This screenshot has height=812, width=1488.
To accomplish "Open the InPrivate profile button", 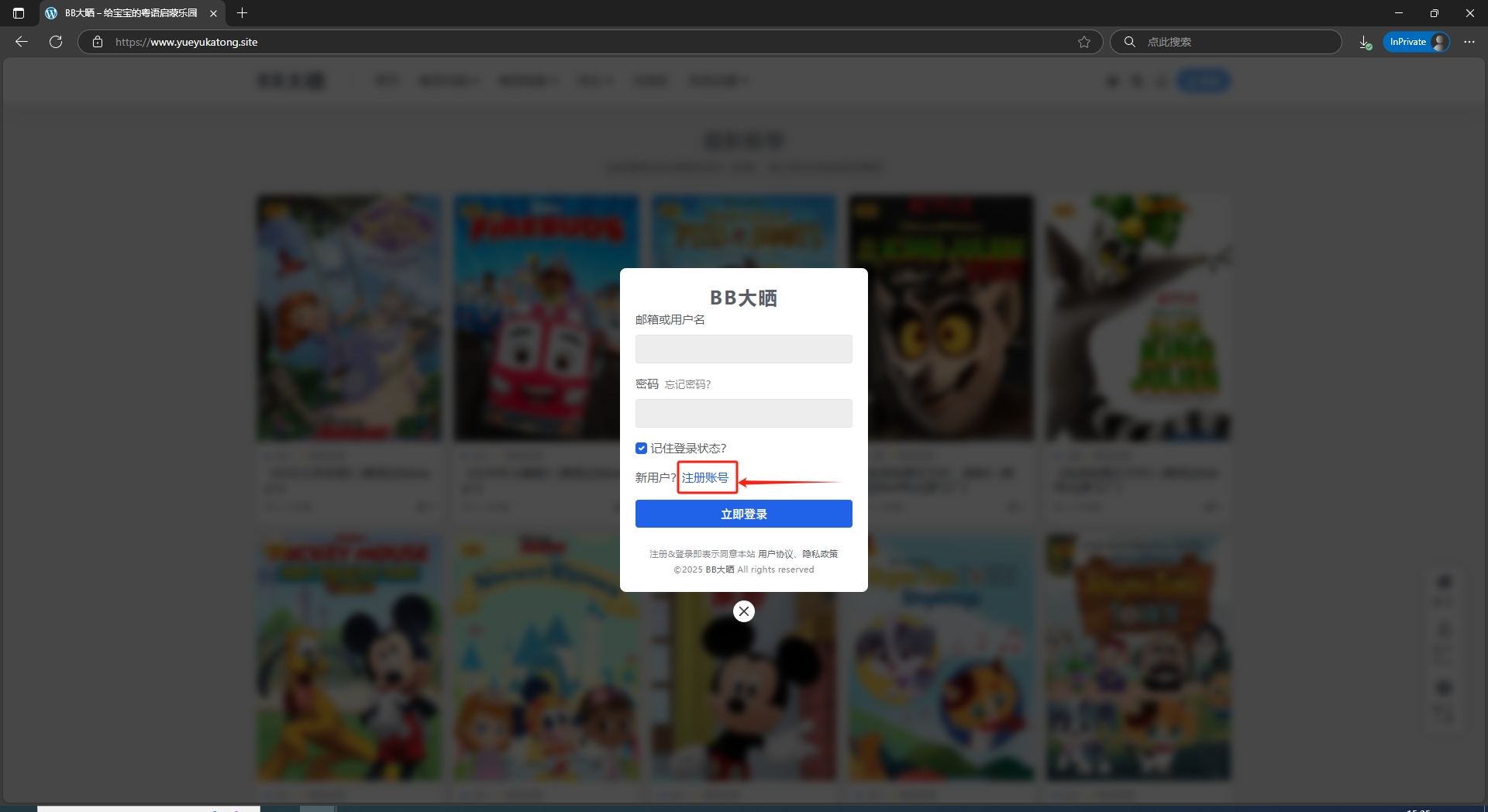I will click(1417, 42).
